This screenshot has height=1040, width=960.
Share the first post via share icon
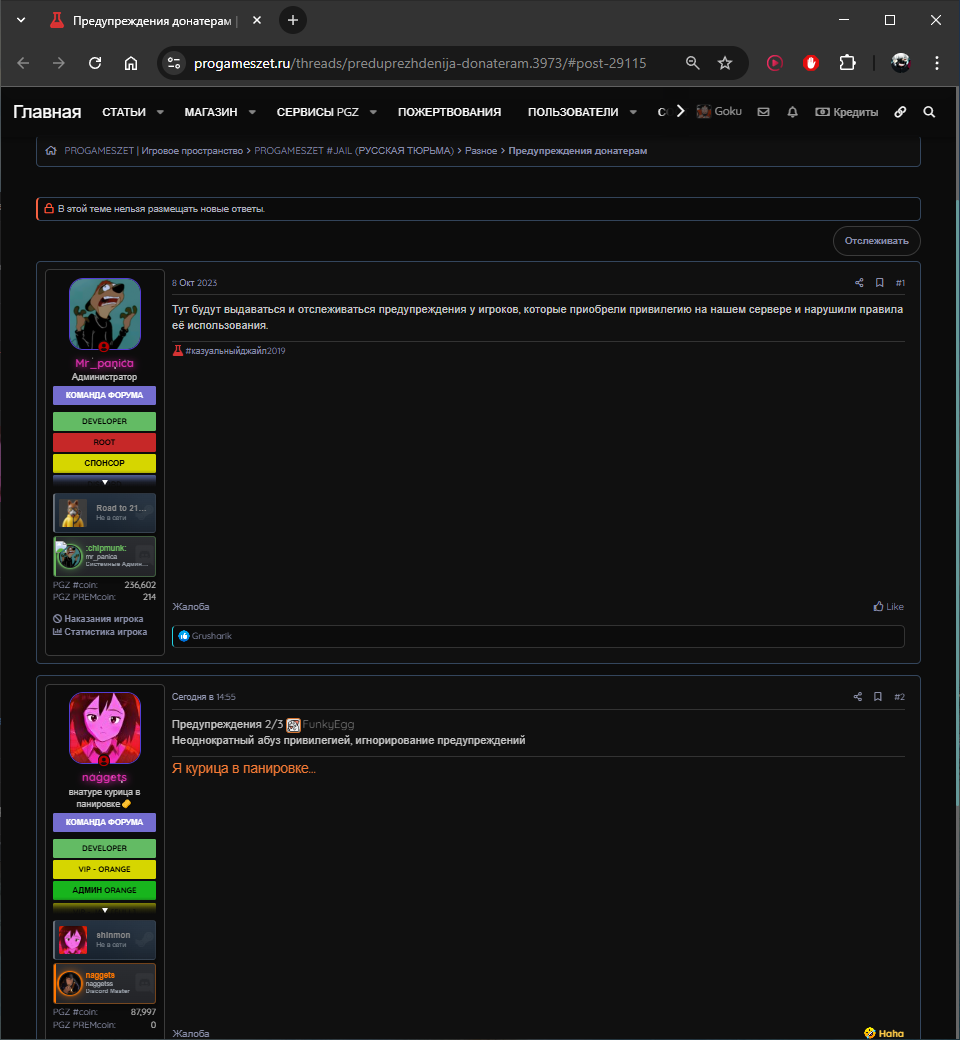coord(858,283)
